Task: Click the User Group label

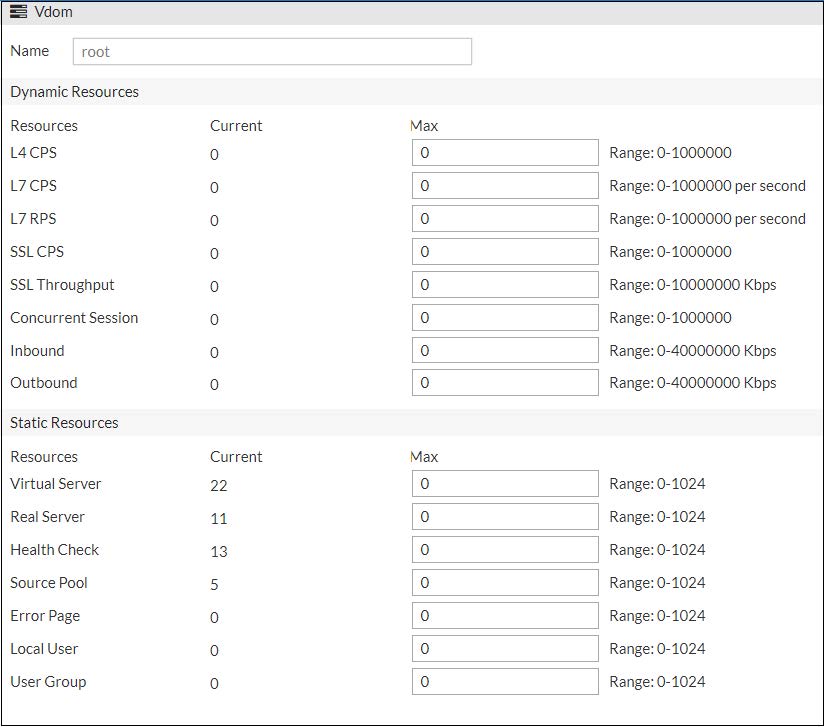Action: click(x=48, y=682)
